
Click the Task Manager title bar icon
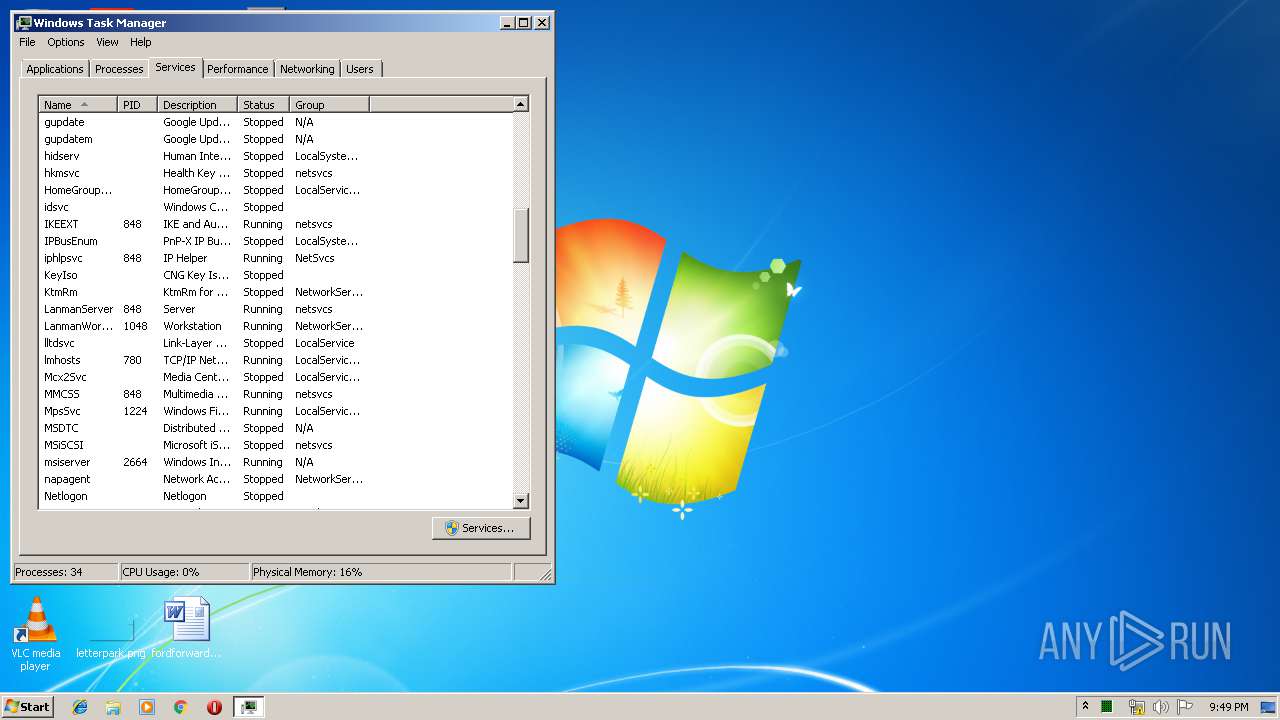pyautogui.click(x=24, y=22)
